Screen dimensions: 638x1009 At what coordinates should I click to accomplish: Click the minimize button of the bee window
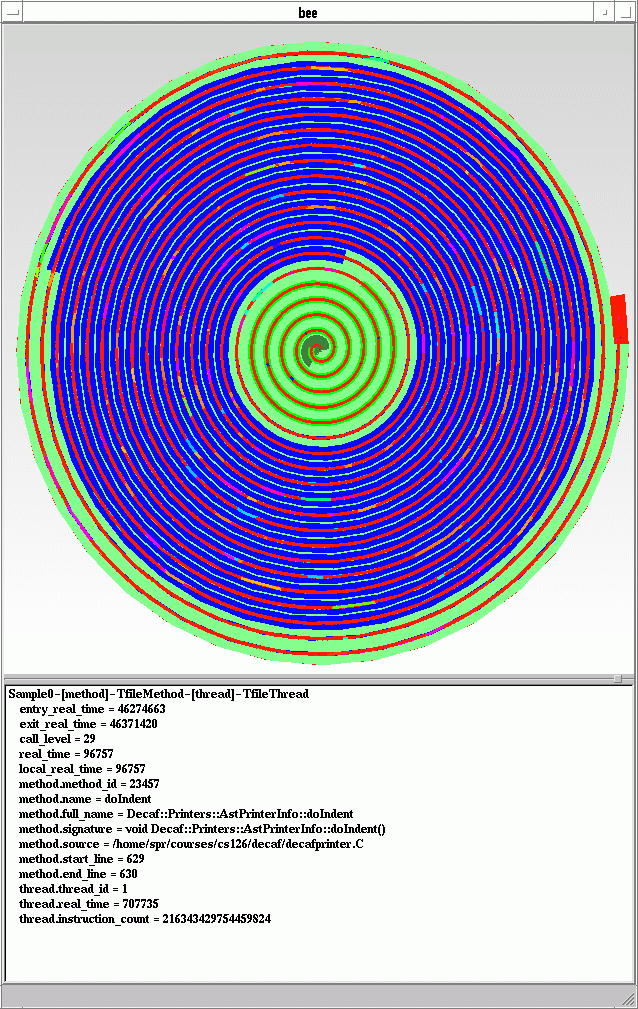[x=604, y=12]
